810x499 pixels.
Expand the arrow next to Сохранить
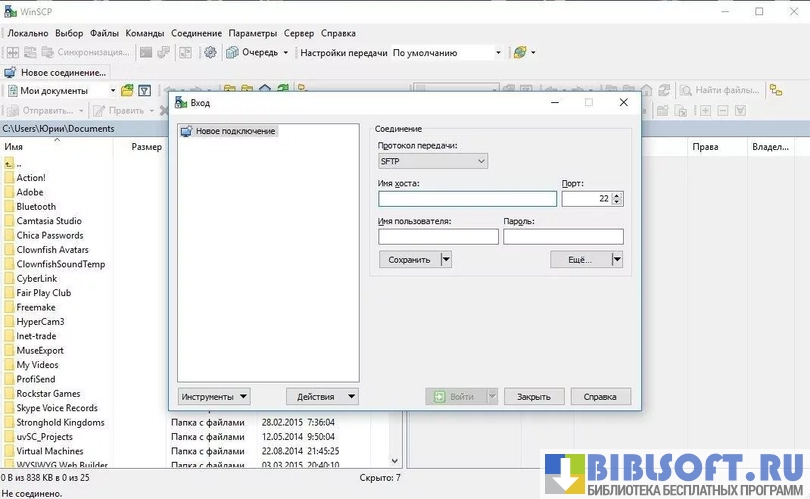click(446, 259)
